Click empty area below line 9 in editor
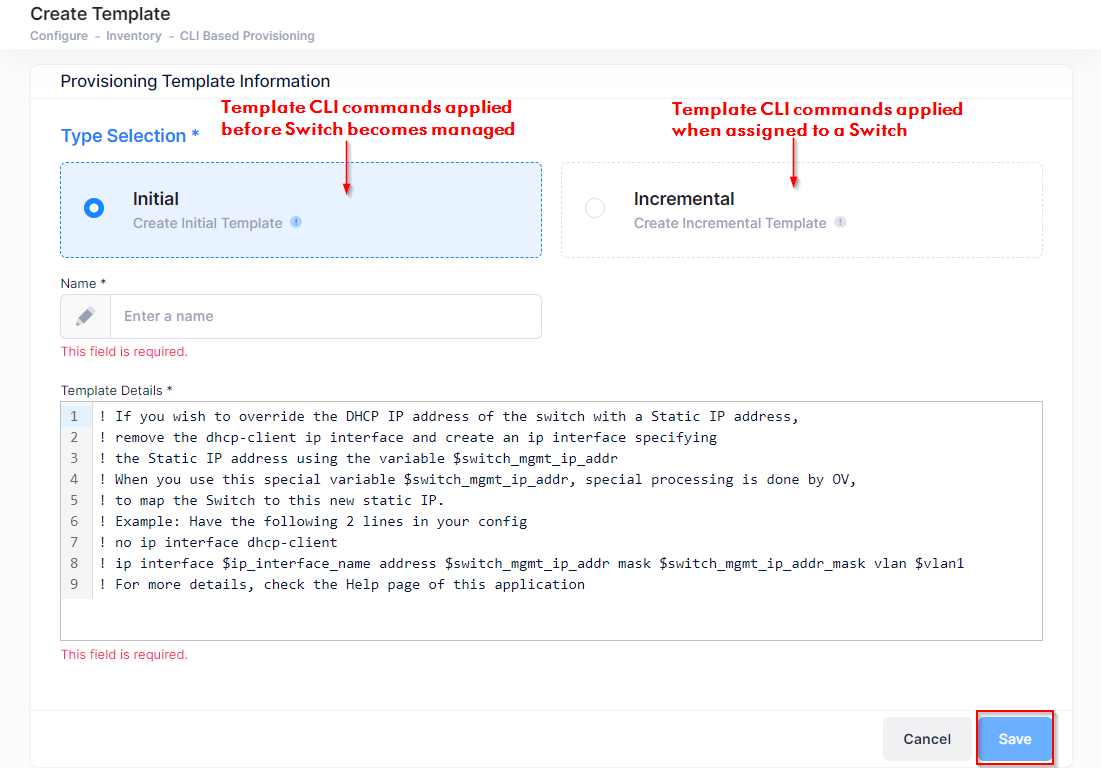 click(x=550, y=615)
